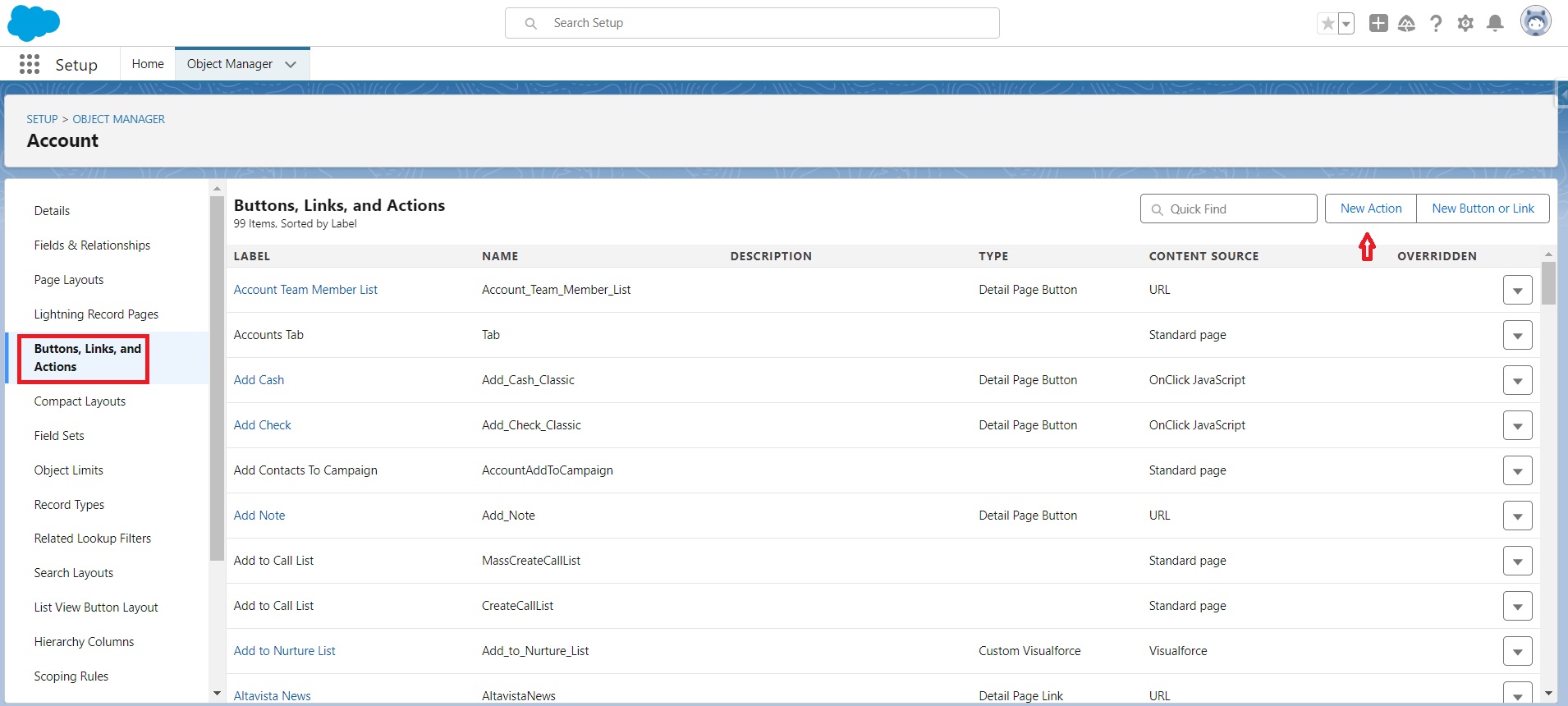Open the Notifications bell
Image resolution: width=1568 pixels, height=706 pixels.
[x=1495, y=23]
